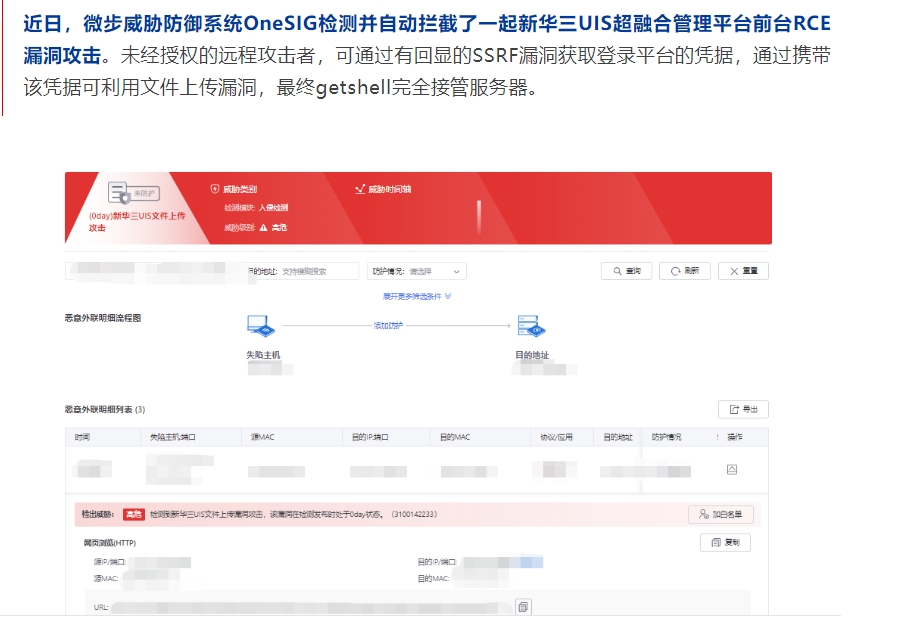Click the 威胁类别 heading in red banner
The width and height of the screenshot is (916, 624).
pos(240,189)
